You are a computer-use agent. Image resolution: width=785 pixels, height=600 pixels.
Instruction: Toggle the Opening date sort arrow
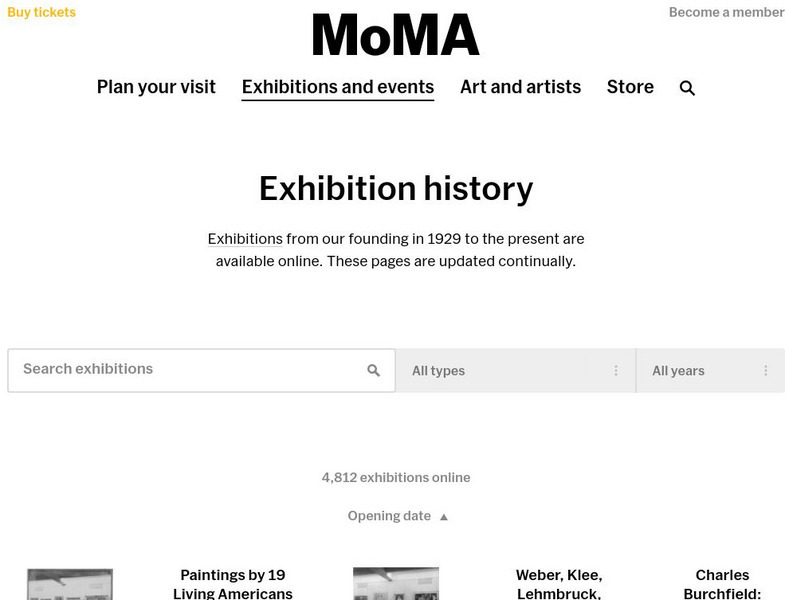tap(444, 517)
